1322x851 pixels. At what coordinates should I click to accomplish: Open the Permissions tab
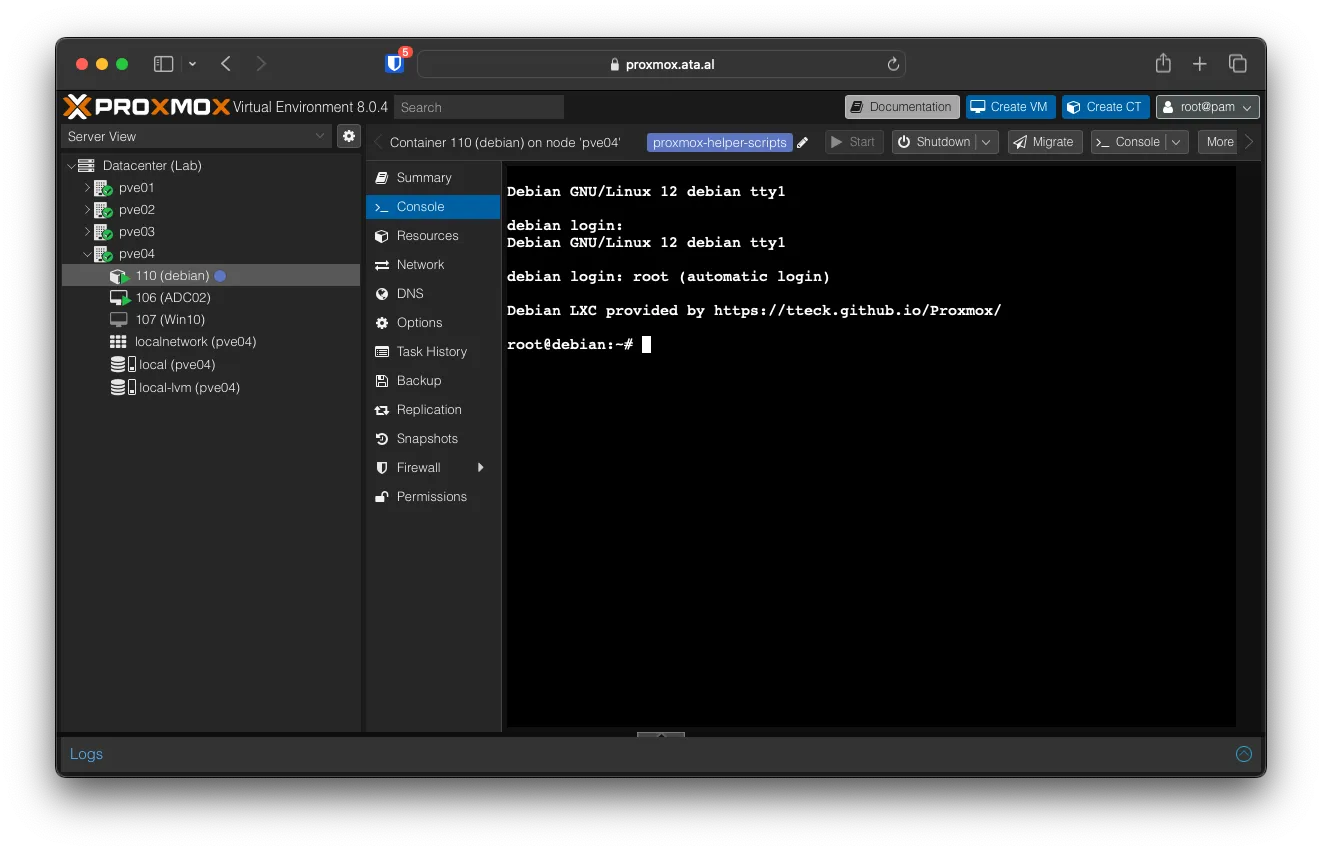(x=433, y=497)
